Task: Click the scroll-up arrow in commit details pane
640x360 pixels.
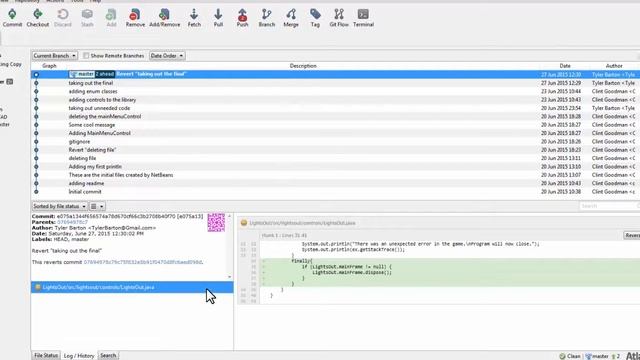Action: click(229, 216)
